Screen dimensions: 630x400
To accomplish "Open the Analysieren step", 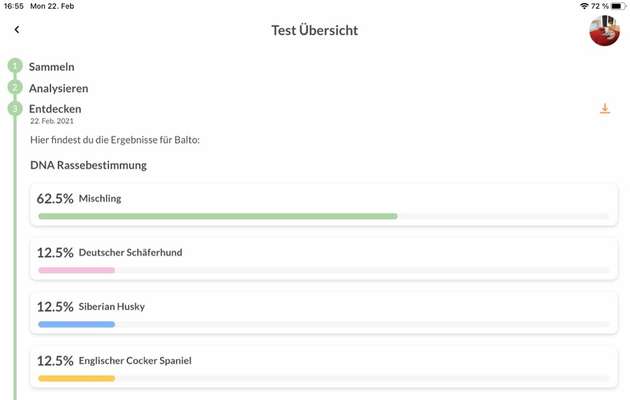I will [59, 87].
